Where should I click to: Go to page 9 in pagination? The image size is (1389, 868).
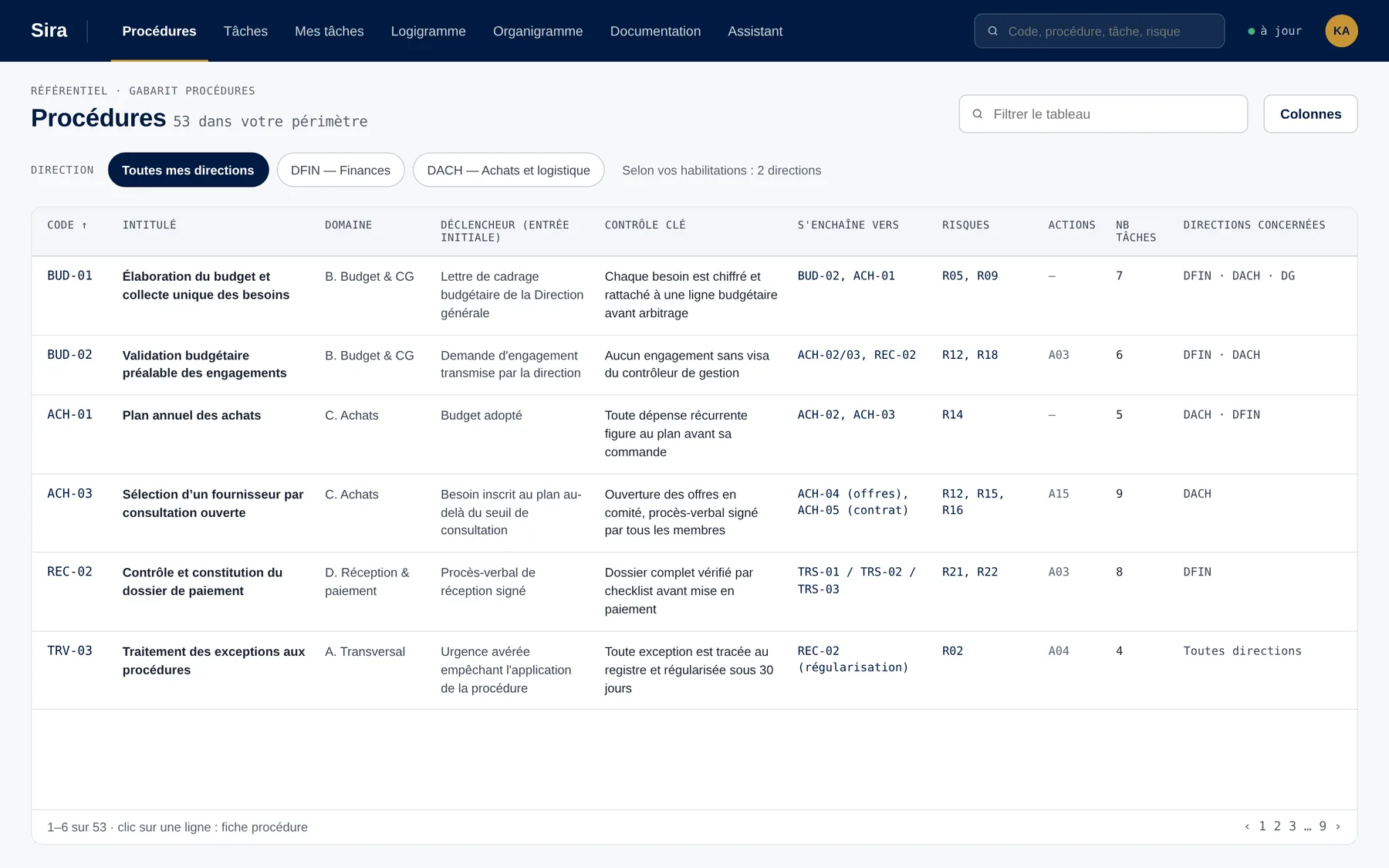tap(1323, 826)
